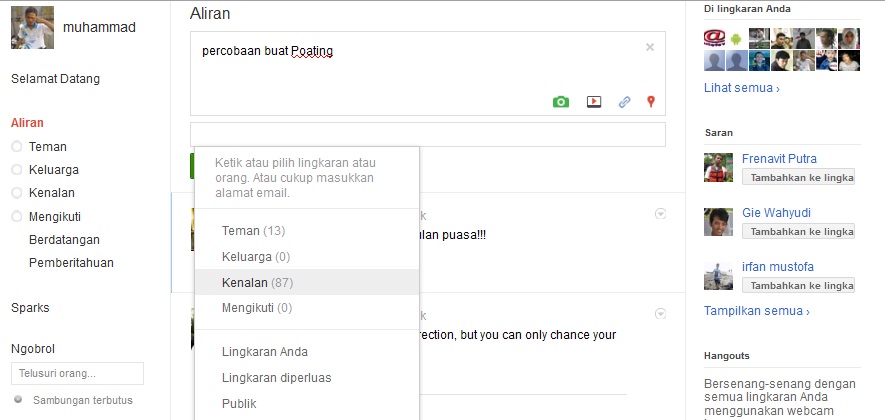Select the Teman circle radio in sidebar
Screen dimensions: 885x420
coord(17,147)
